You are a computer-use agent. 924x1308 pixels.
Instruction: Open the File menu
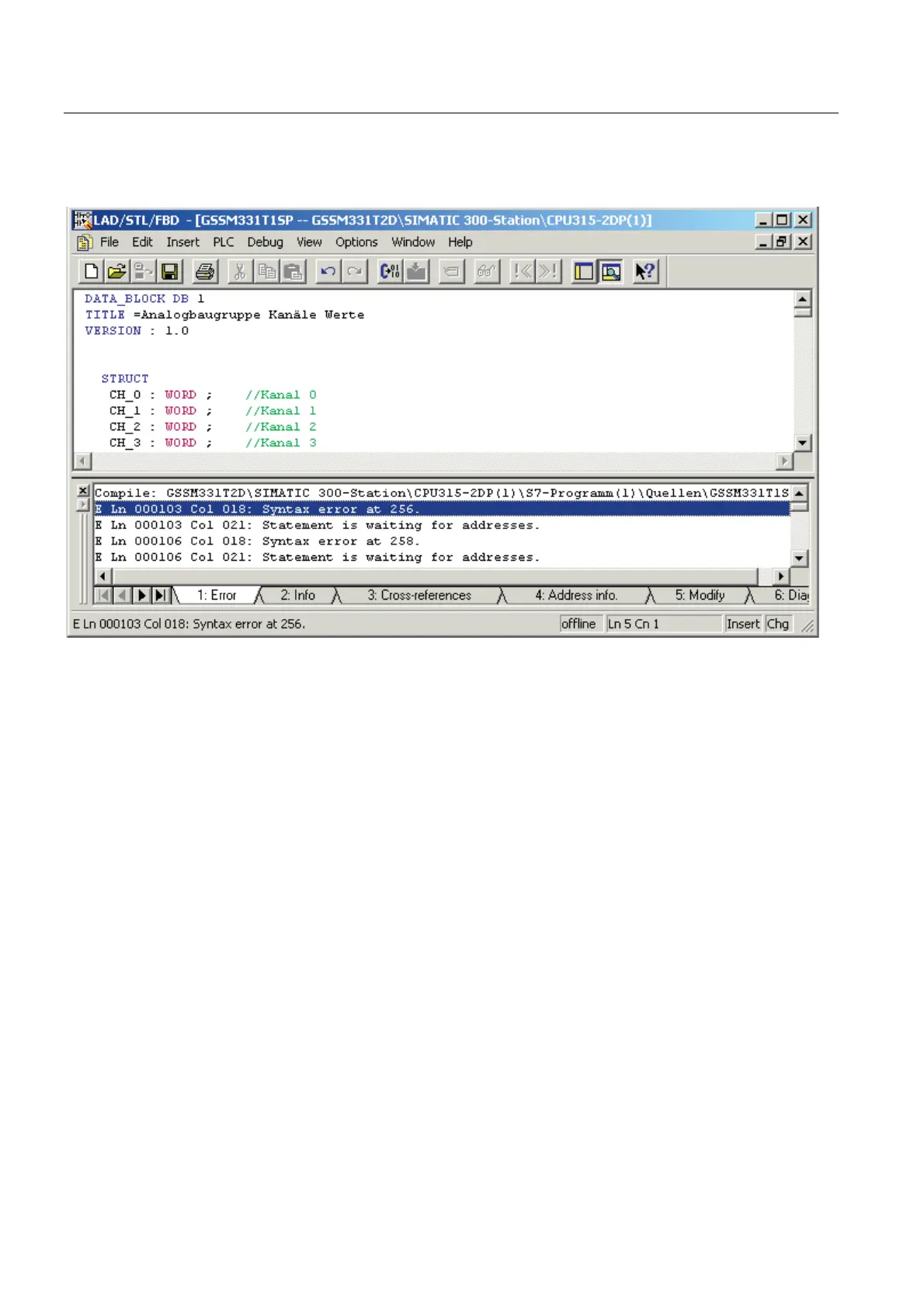click(x=109, y=242)
